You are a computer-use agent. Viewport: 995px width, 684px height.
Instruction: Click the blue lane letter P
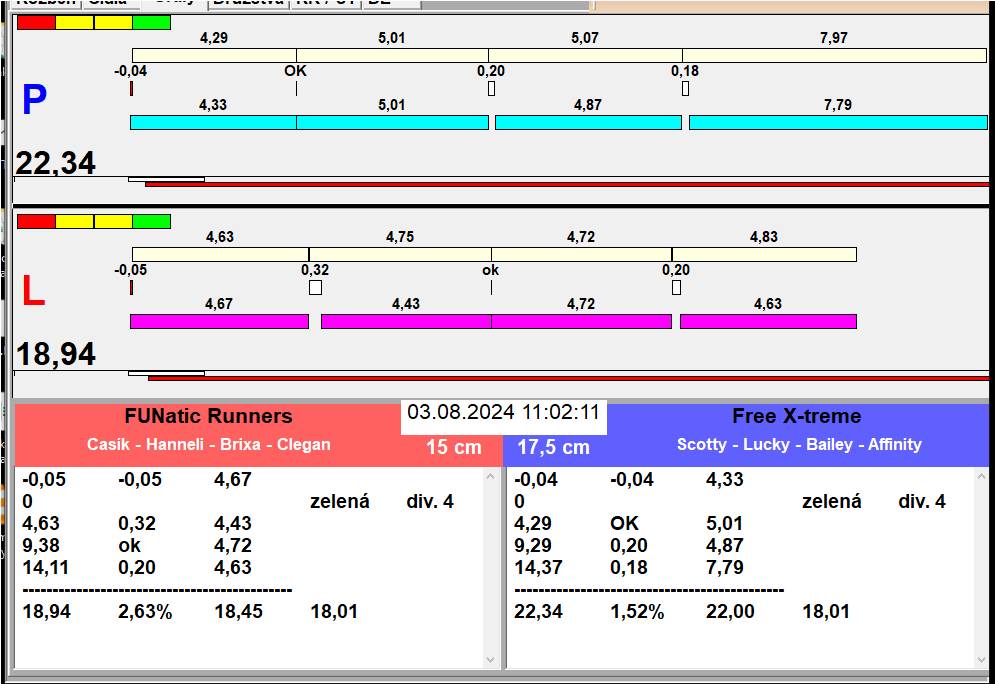click(x=34, y=100)
